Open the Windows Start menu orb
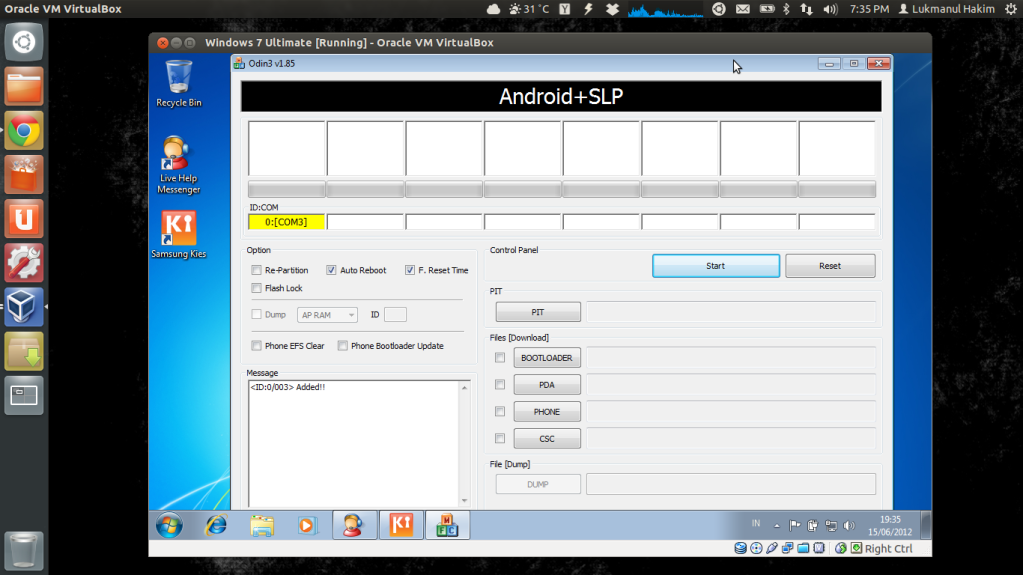The height and width of the screenshot is (575, 1023). pos(169,525)
